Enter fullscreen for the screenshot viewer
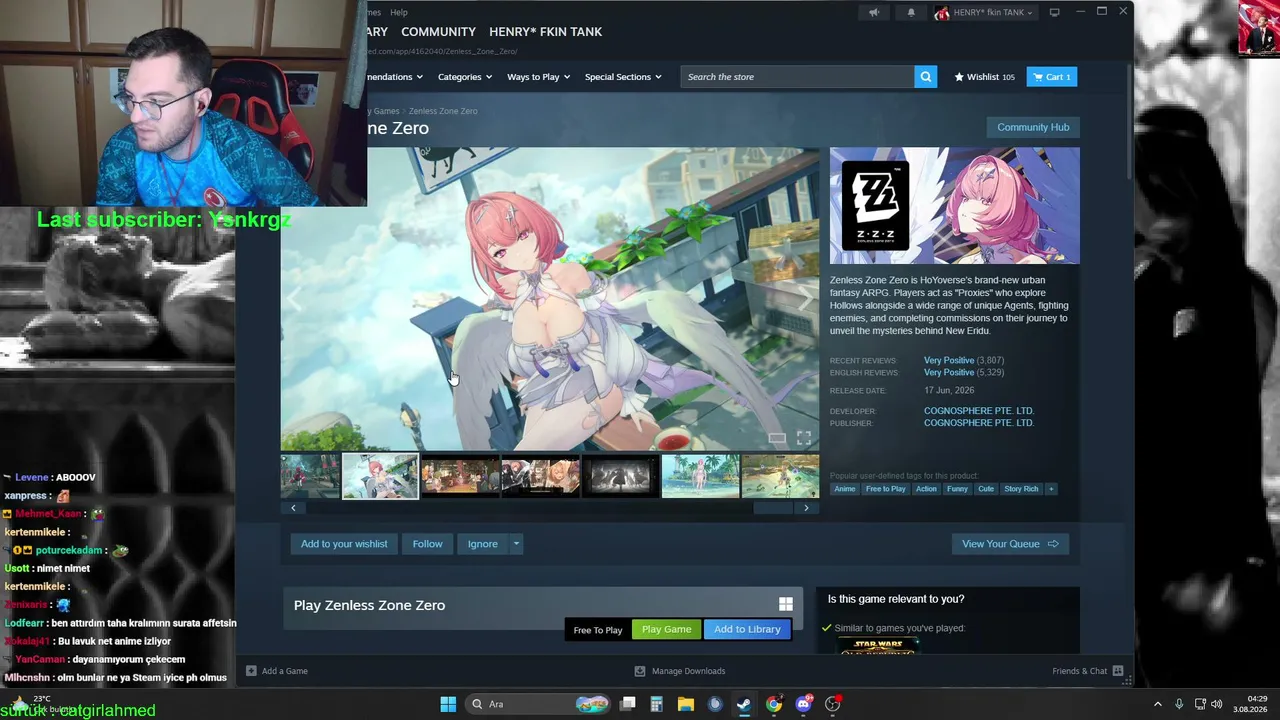The width and height of the screenshot is (1280, 720). pyautogui.click(x=804, y=438)
